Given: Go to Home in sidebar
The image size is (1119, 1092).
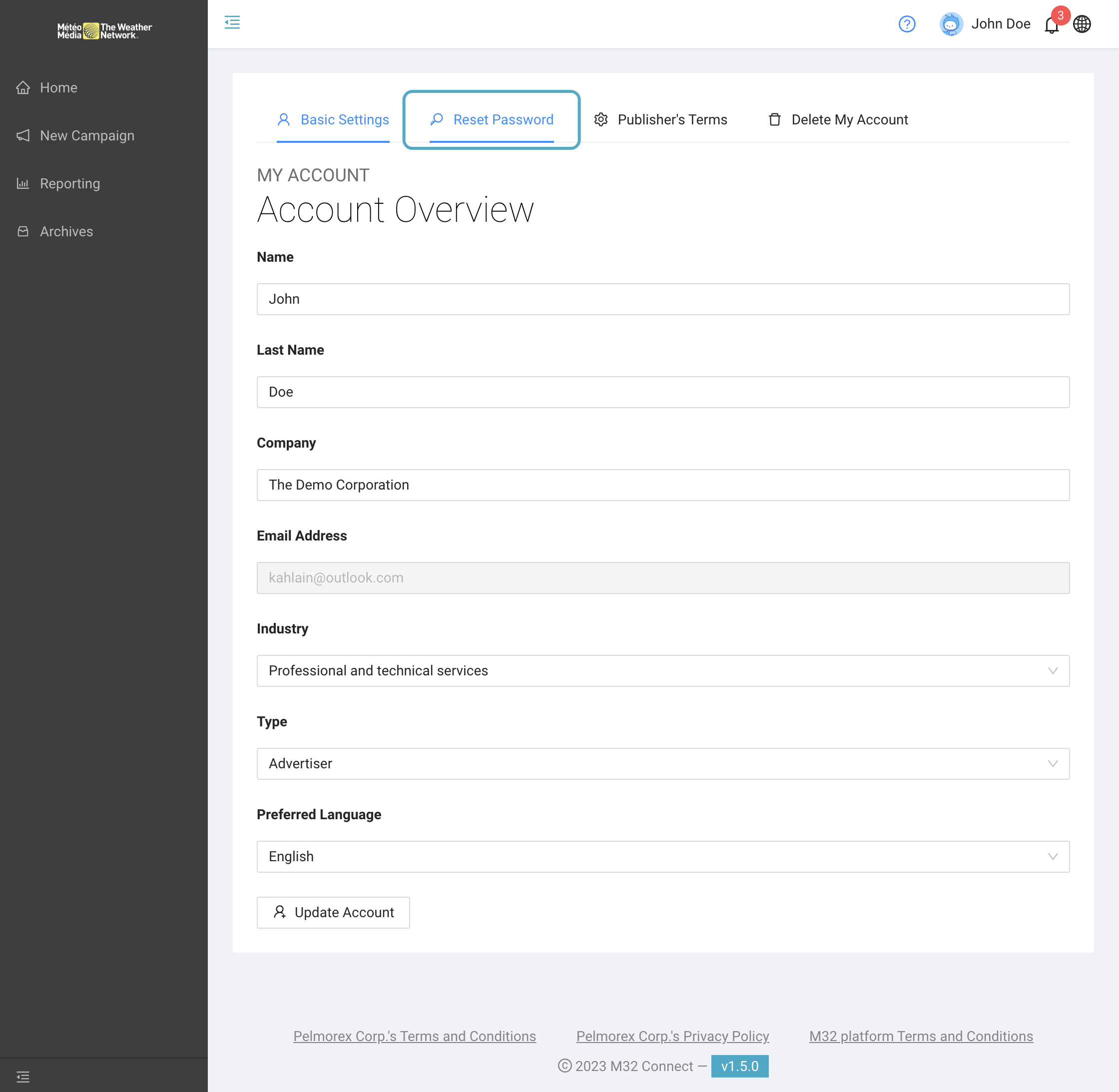Looking at the screenshot, I should click(104, 88).
